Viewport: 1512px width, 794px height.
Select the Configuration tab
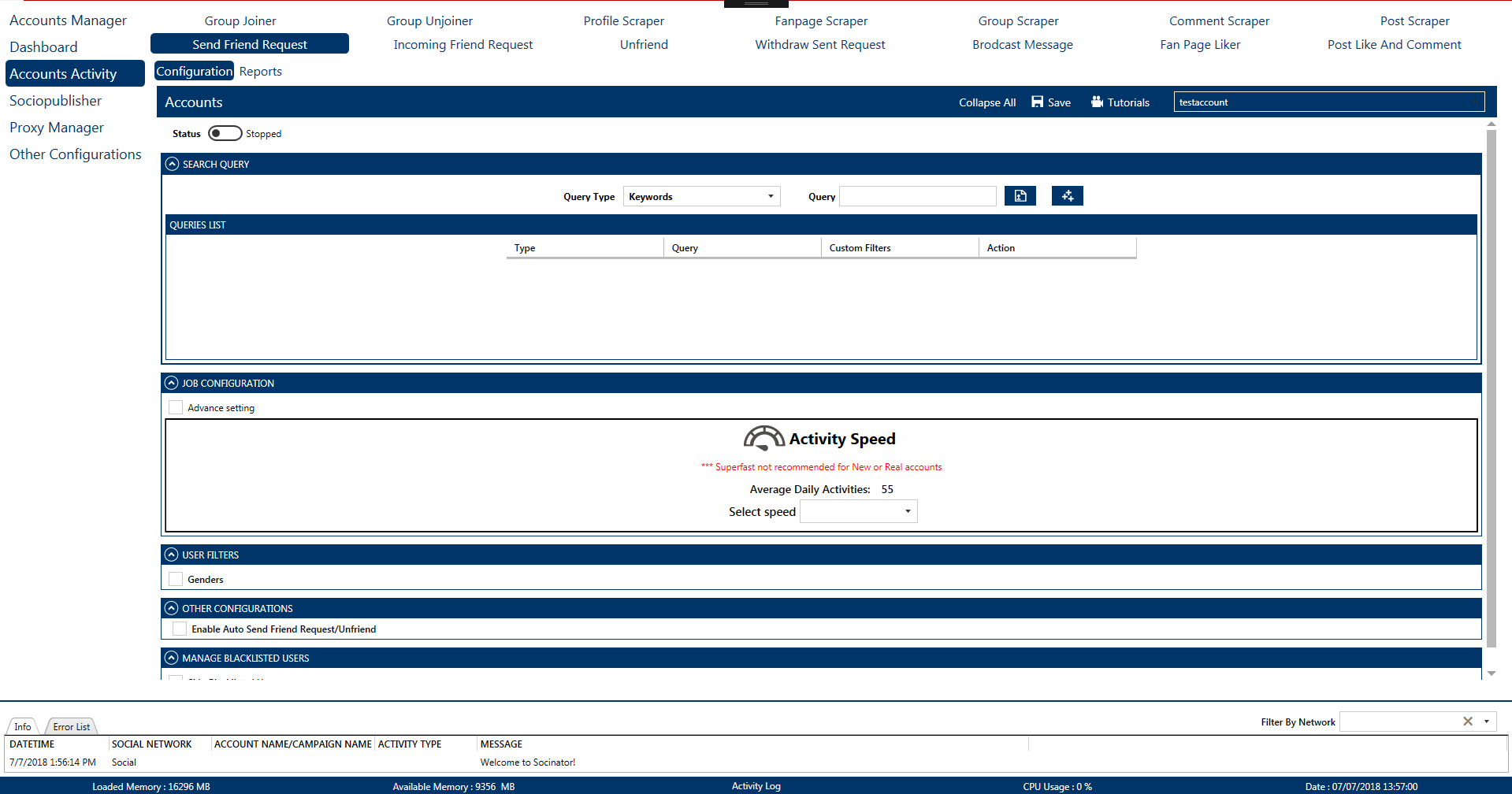[x=194, y=71]
